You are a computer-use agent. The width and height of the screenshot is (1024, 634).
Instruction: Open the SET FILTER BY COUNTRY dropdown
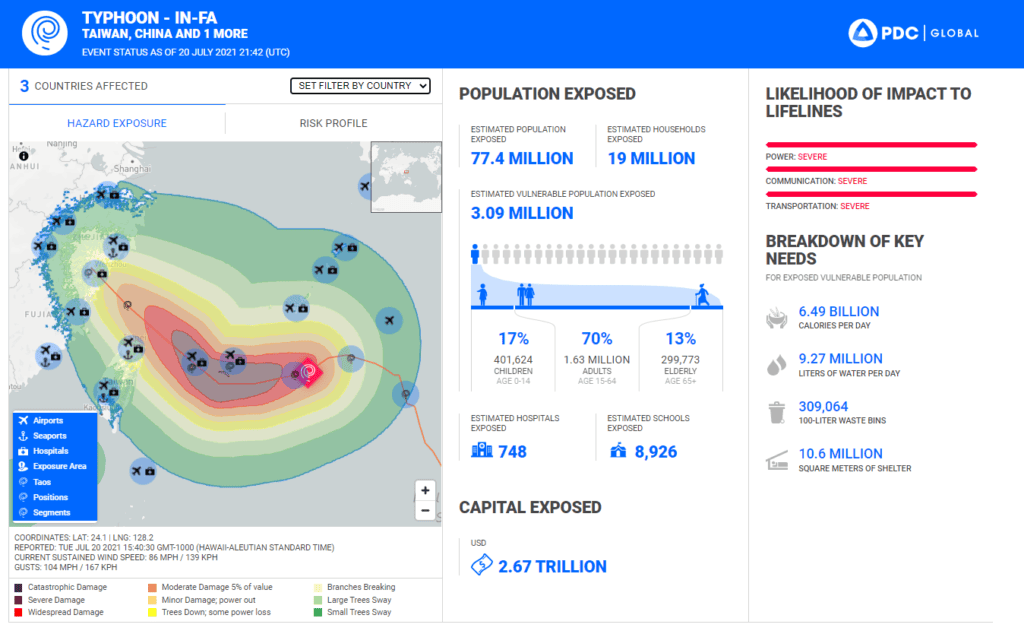click(x=360, y=86)
